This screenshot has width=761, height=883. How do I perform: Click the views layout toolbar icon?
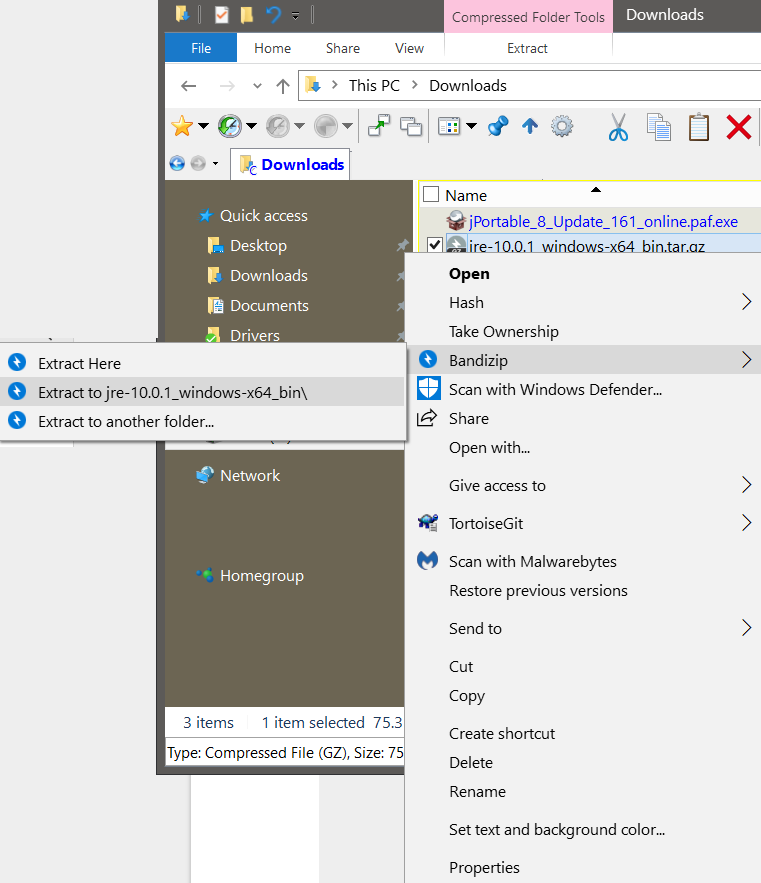[449, 126]
